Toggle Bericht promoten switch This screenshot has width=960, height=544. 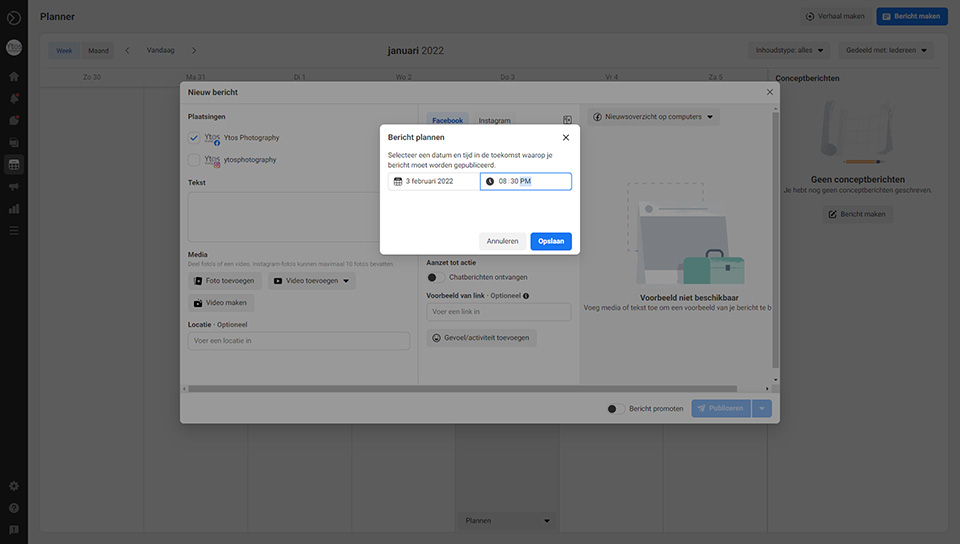[615, 409]
